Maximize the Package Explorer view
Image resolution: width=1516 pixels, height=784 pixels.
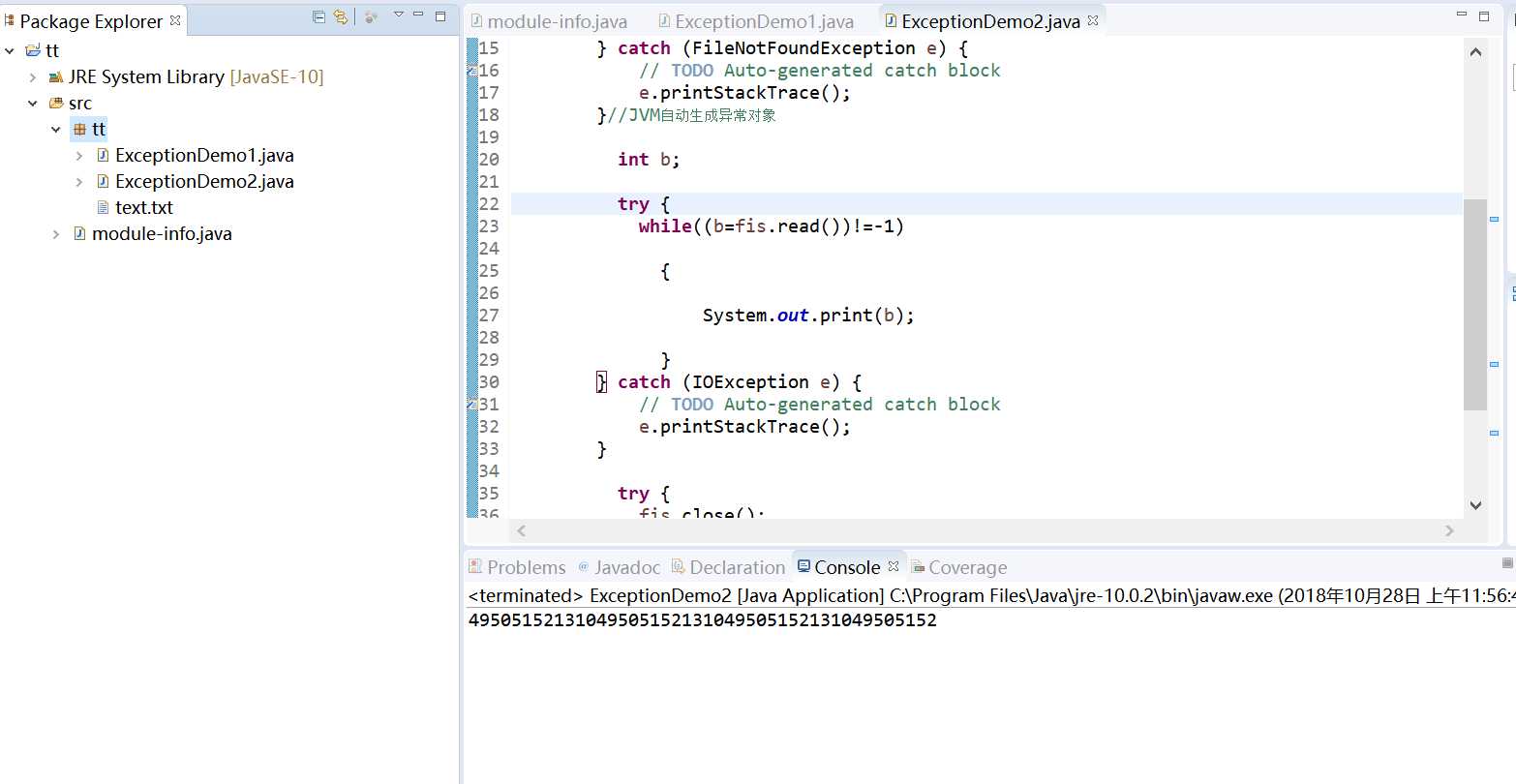[x=440, y=15]
